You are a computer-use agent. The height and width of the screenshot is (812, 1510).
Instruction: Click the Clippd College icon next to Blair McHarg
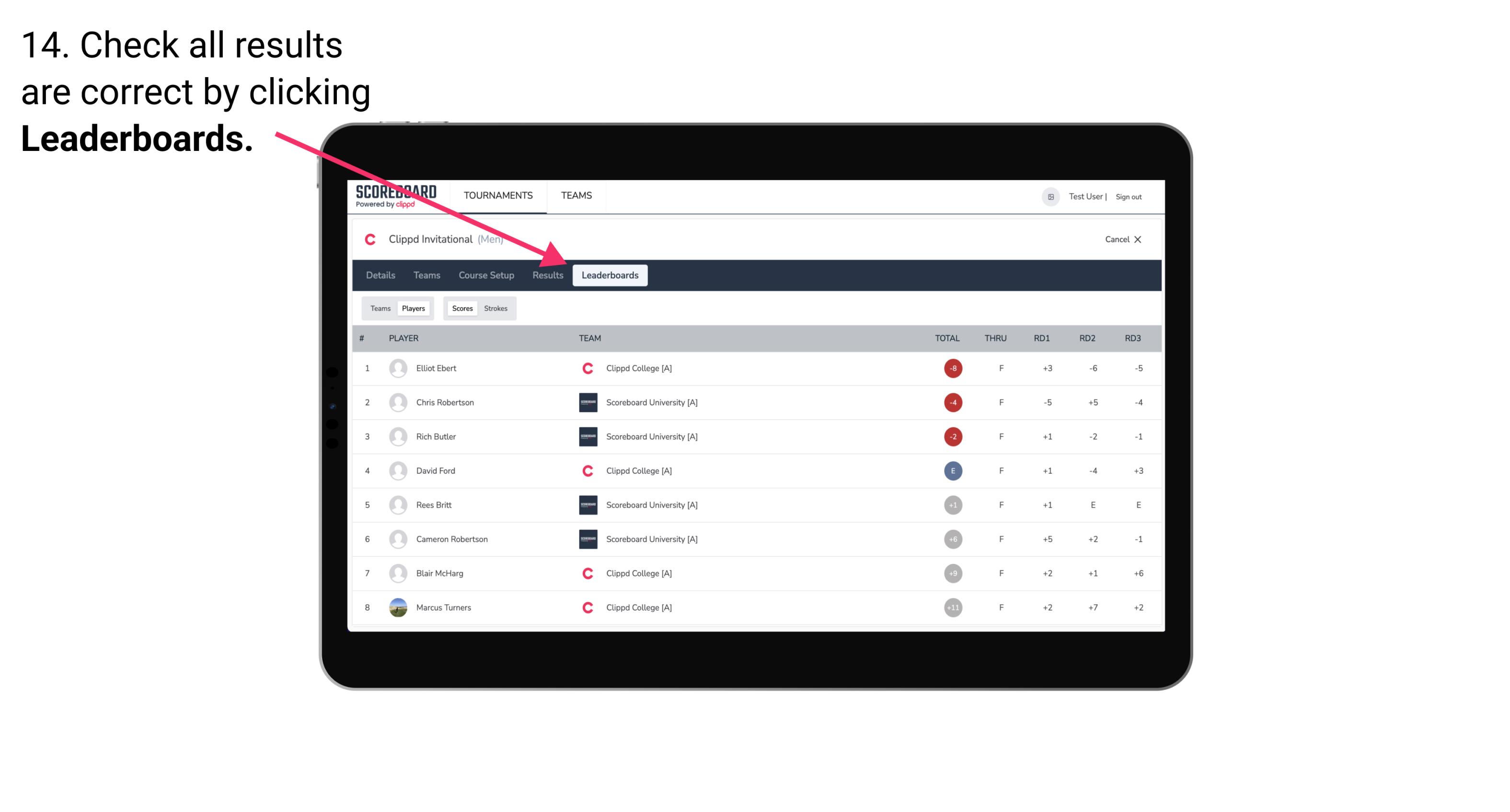click(587, 573)
